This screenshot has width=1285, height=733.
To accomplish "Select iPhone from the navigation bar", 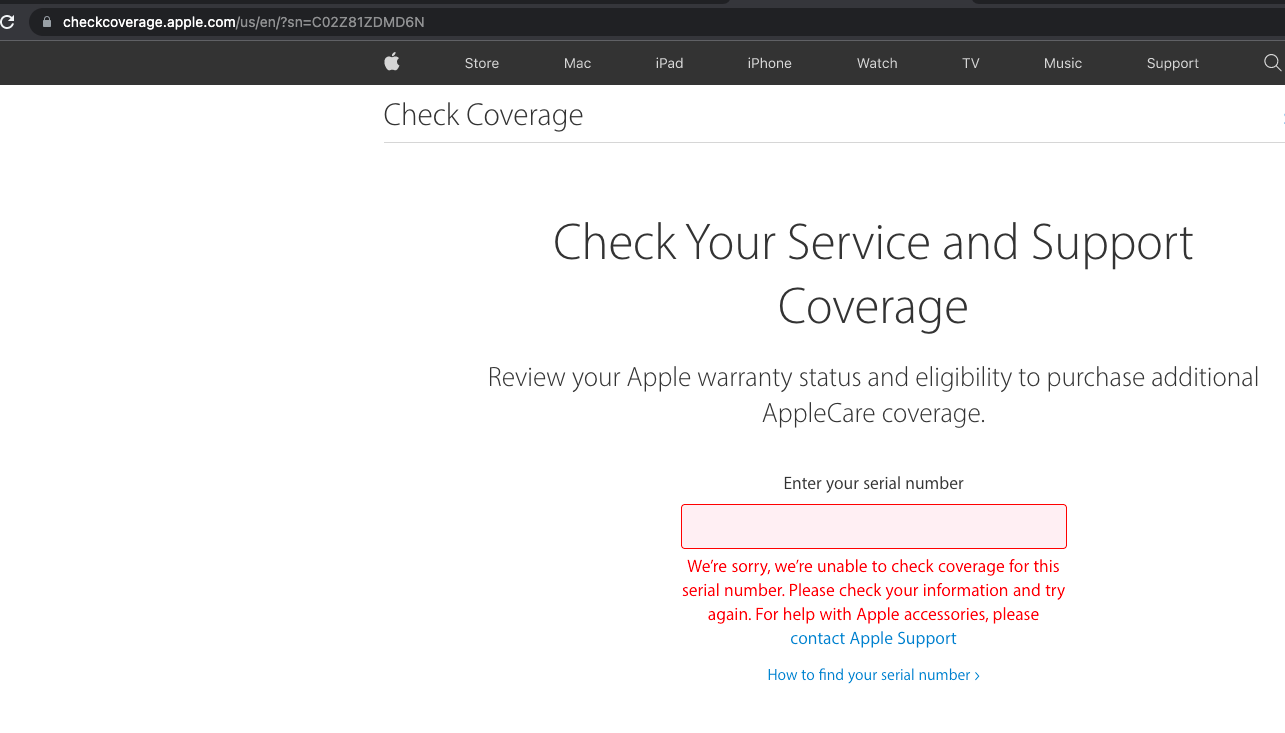I will (x=769, y=63).
